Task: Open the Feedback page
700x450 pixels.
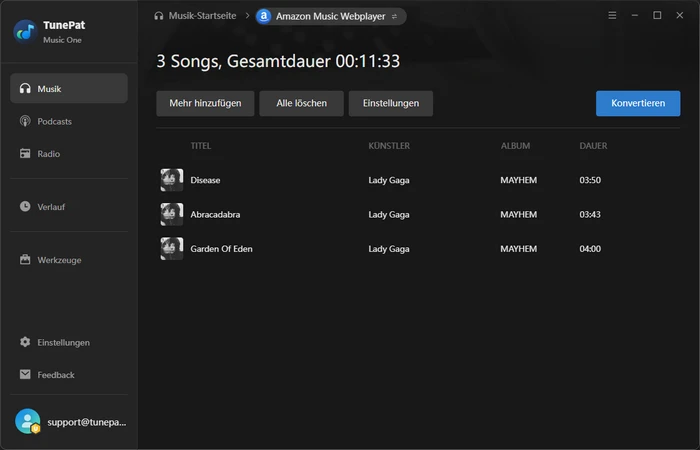Action: pyautogui.click(x=69, y=375)
